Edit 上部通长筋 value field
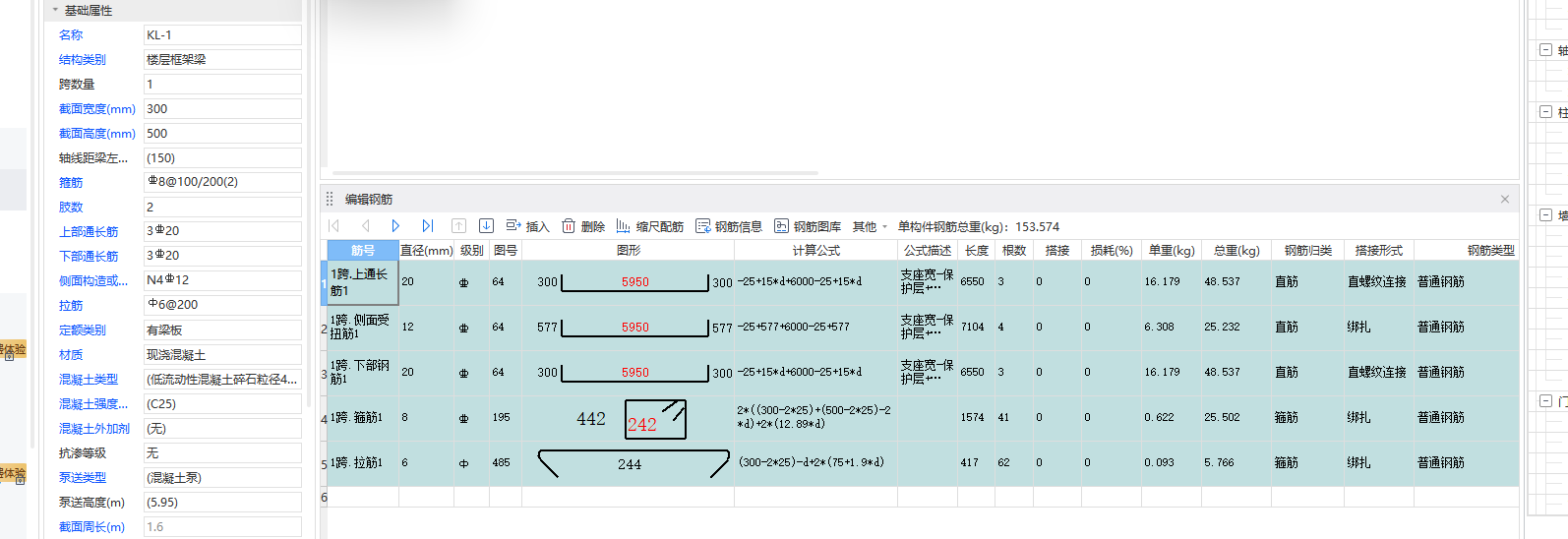This screenshot has width=1568, height=539. click(222, 231)
